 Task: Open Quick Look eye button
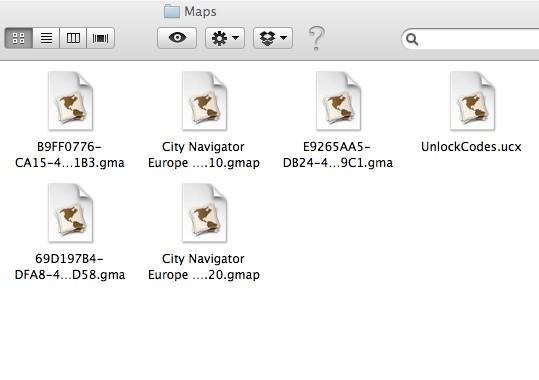(177, 38)
